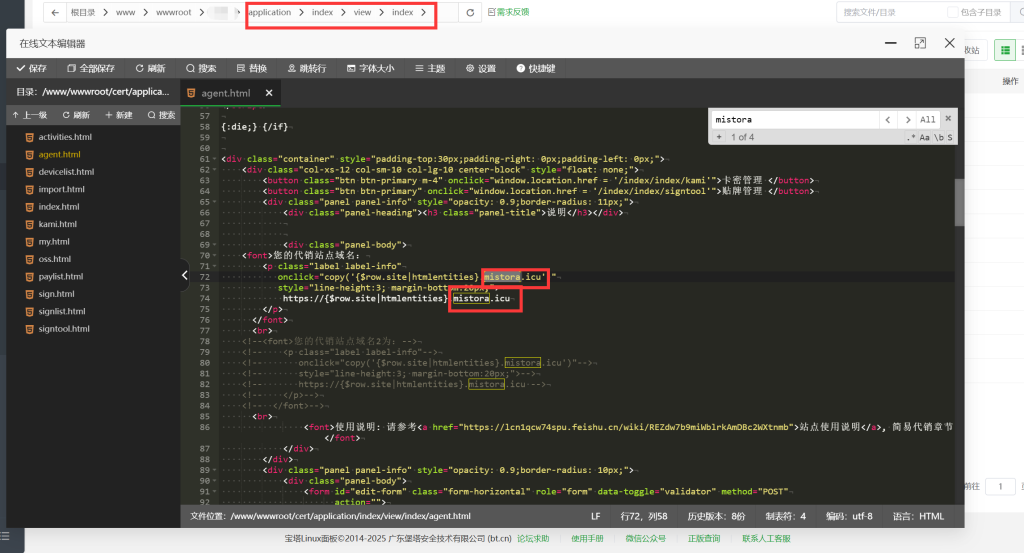Open my.html in the file tree
Viewport: 1024px width, 553px height.
[x=54, y=242]
